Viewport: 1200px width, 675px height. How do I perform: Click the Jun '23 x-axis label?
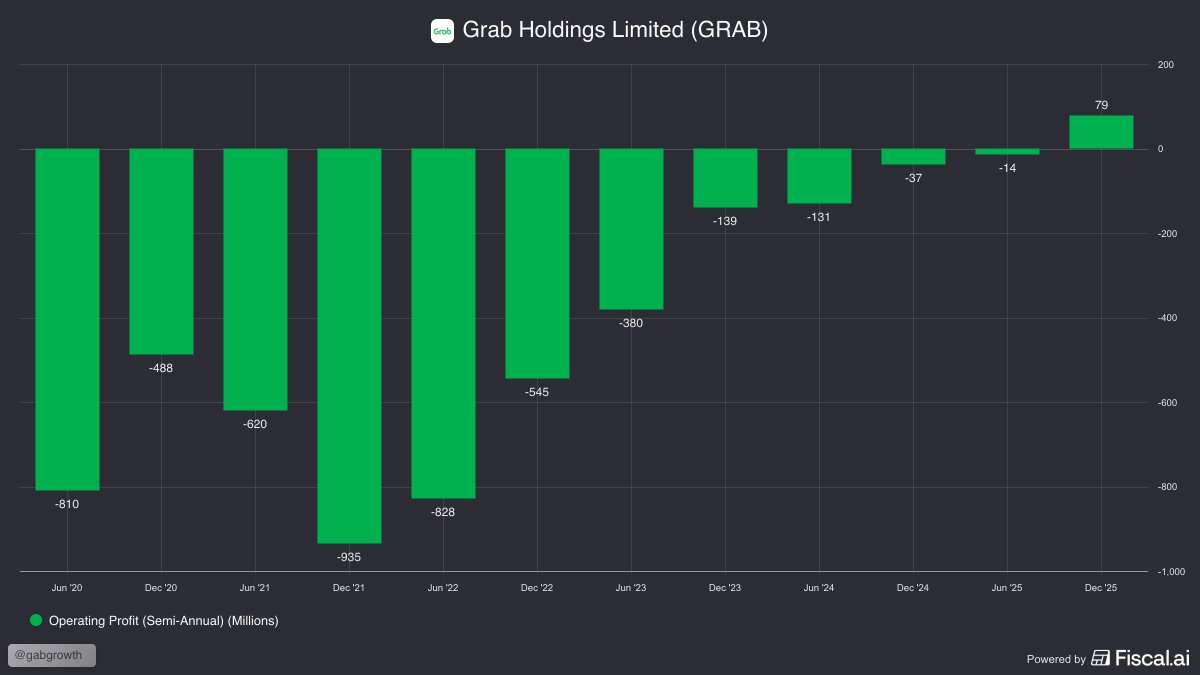tap(631, 588)
